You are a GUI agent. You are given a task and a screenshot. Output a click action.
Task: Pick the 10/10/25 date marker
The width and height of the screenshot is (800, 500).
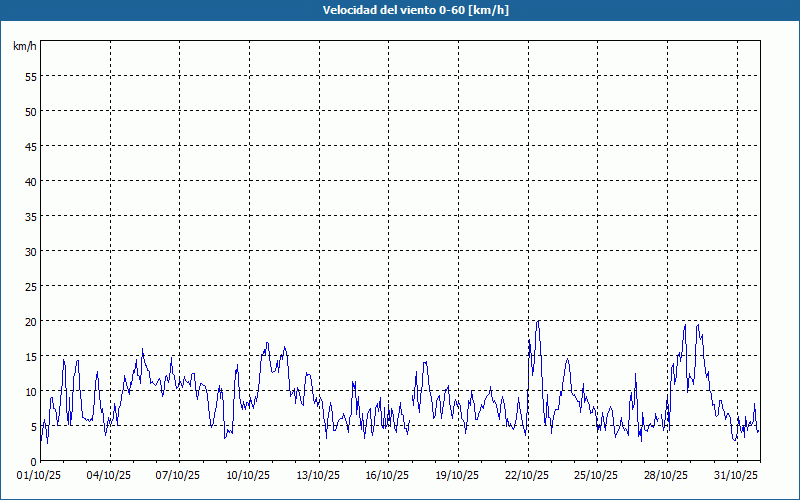[249, 475]
